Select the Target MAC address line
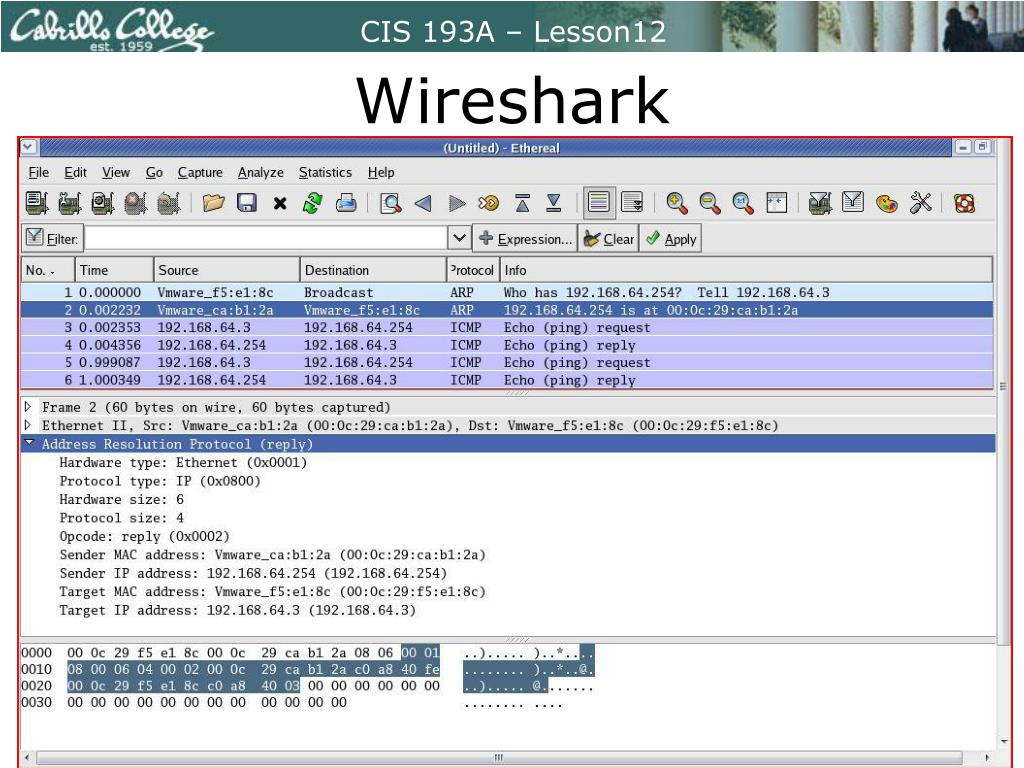 pos(272,592)
